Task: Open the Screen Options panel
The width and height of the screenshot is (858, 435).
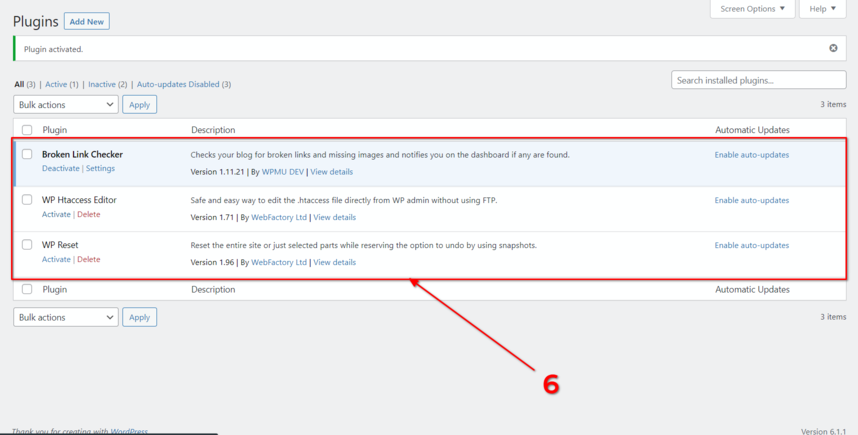Action: coord(752,9)
